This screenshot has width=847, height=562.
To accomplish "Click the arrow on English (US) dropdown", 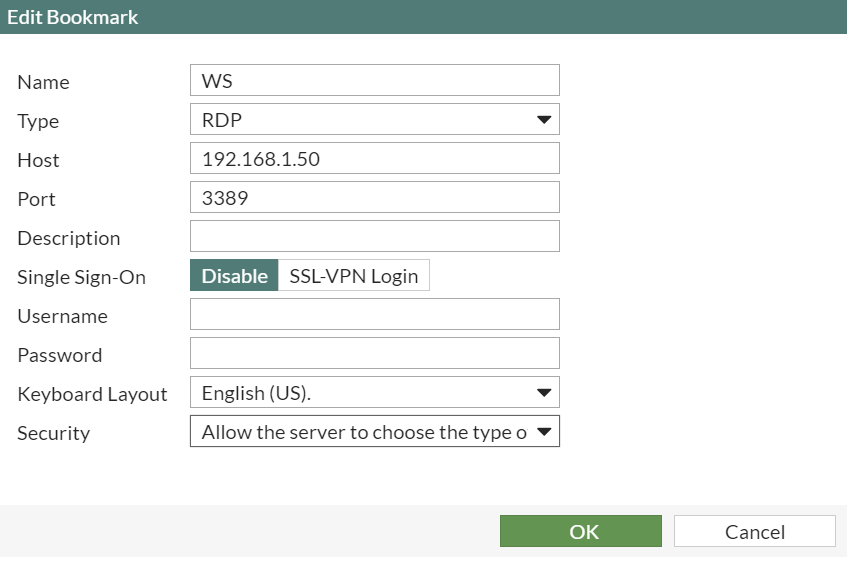I will click(x=543, y=392).
